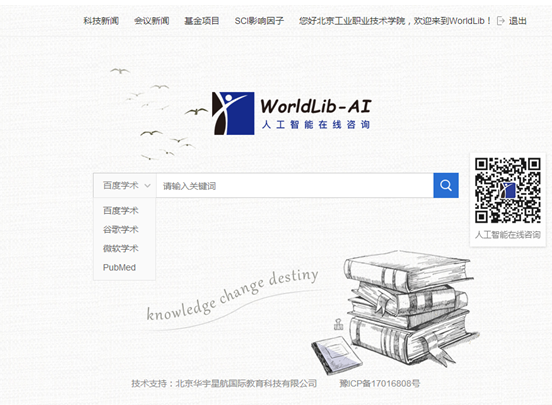Click the WorldLib-AI blue logo
This screenshot has height=405, width=552.
pos(233,113)
